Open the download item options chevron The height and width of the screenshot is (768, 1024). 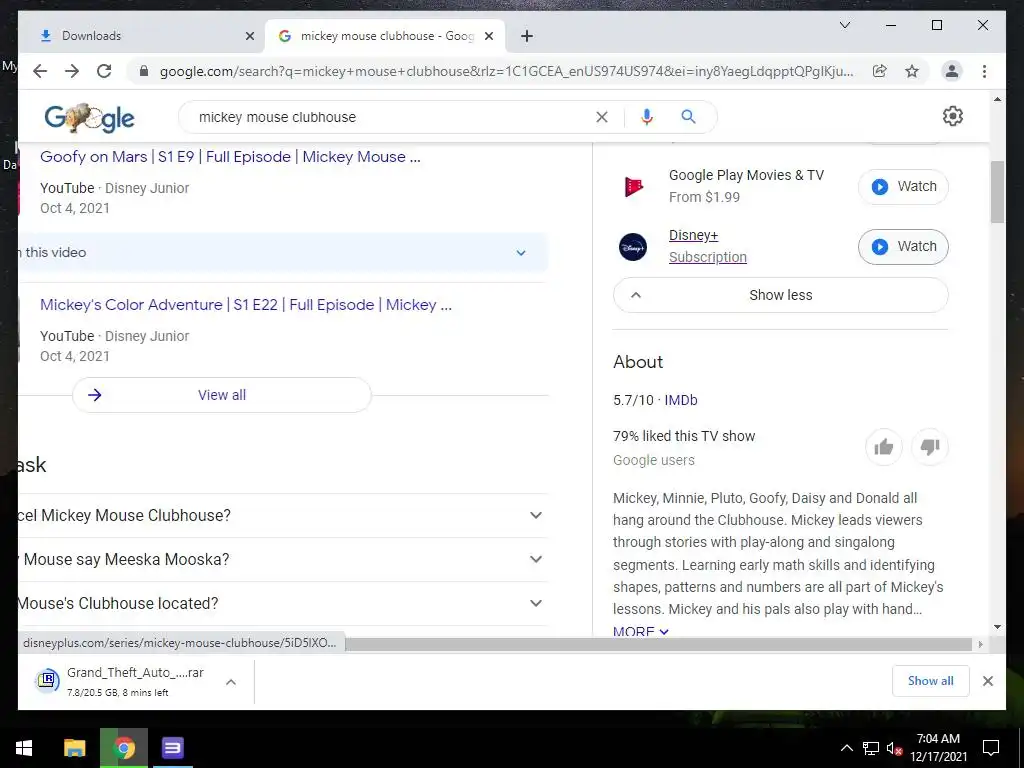pyautogui.click(x=231, y=682)
